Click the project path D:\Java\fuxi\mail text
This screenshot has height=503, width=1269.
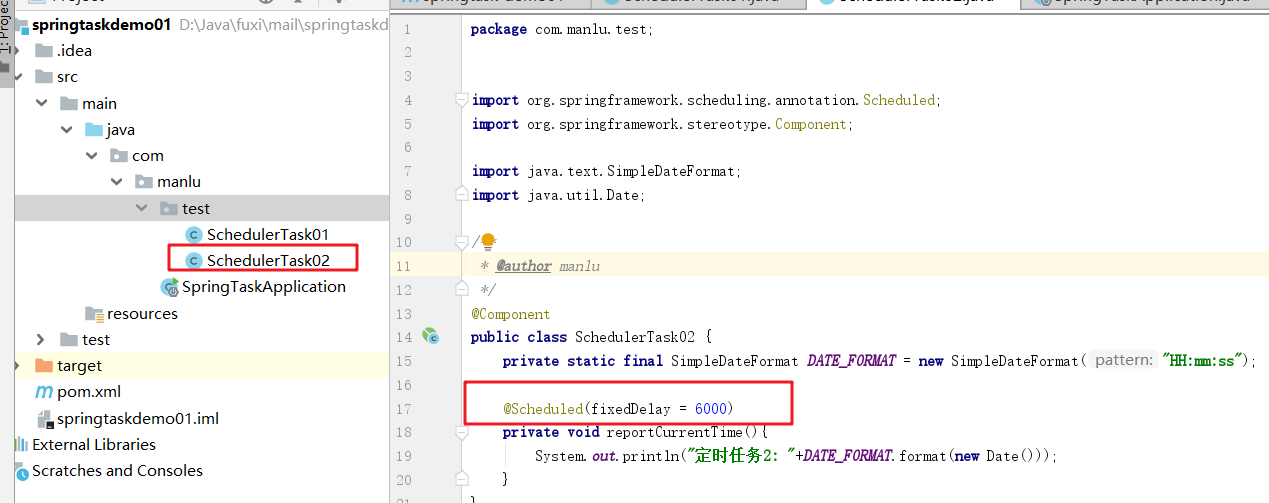click(x=283, y=25)
